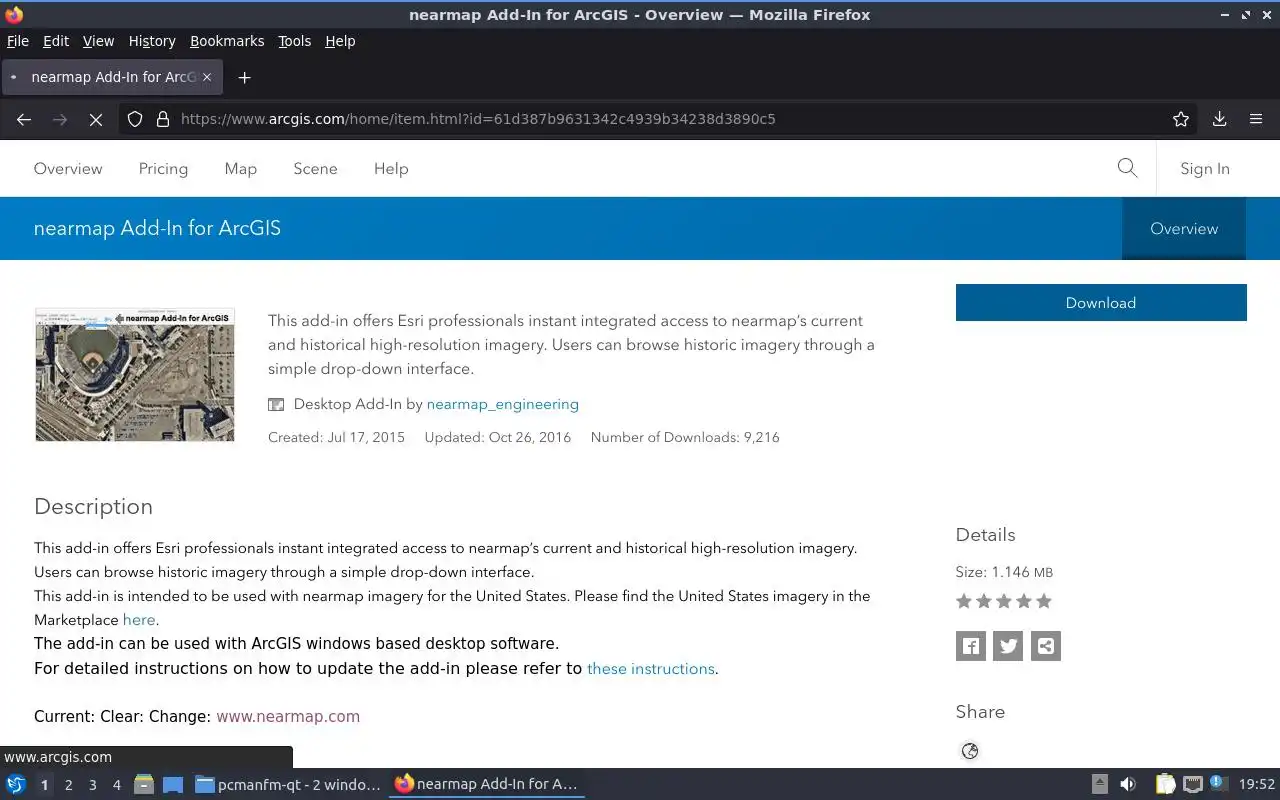
Task: Switch to virtual desktop 3
Action: 93,785
